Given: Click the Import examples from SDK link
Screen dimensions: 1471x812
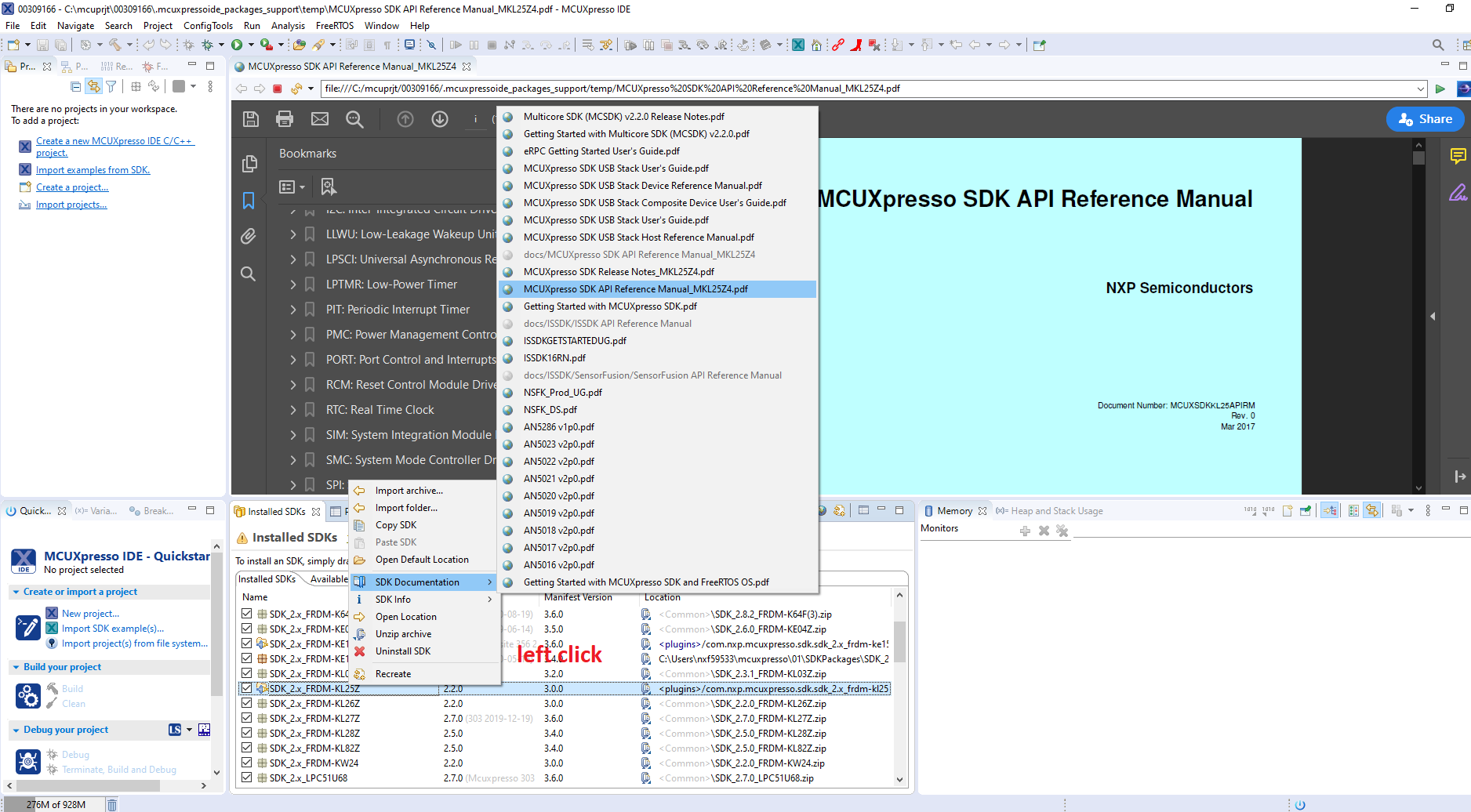Looking at the screenshot, I should tap(92, 169).
